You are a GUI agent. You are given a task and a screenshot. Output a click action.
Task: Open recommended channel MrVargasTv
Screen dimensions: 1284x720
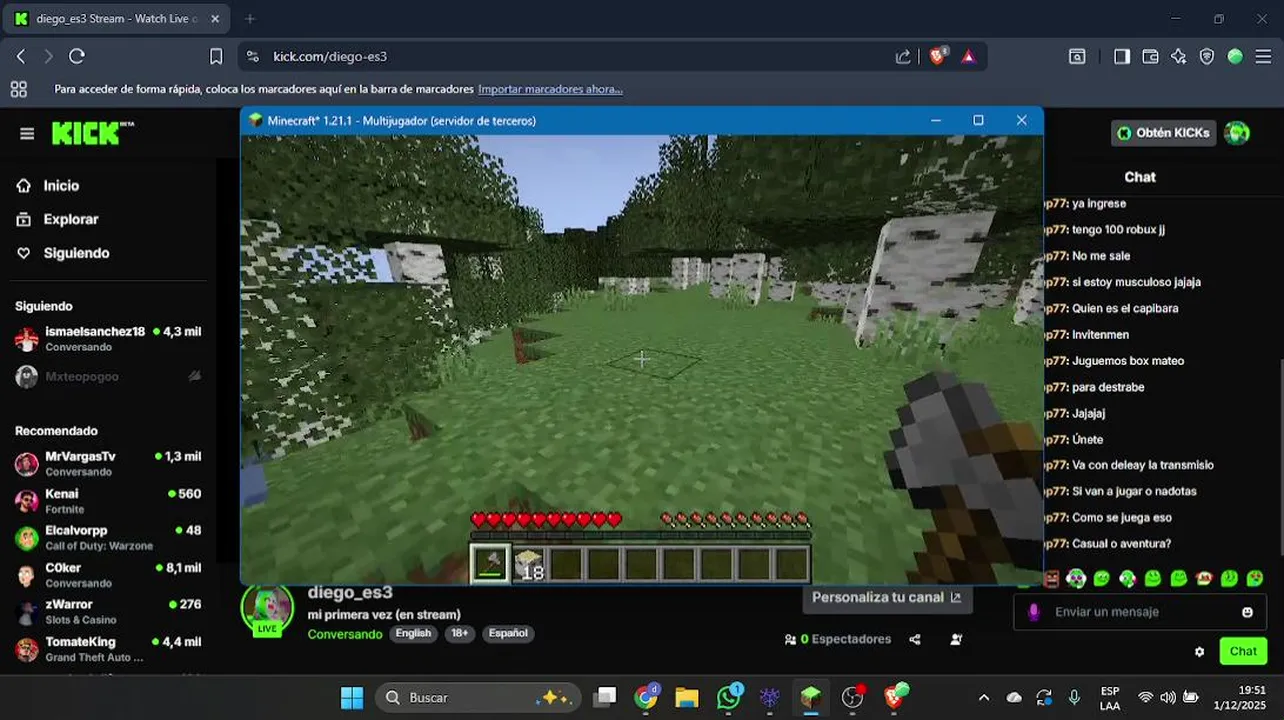(108, 463)
